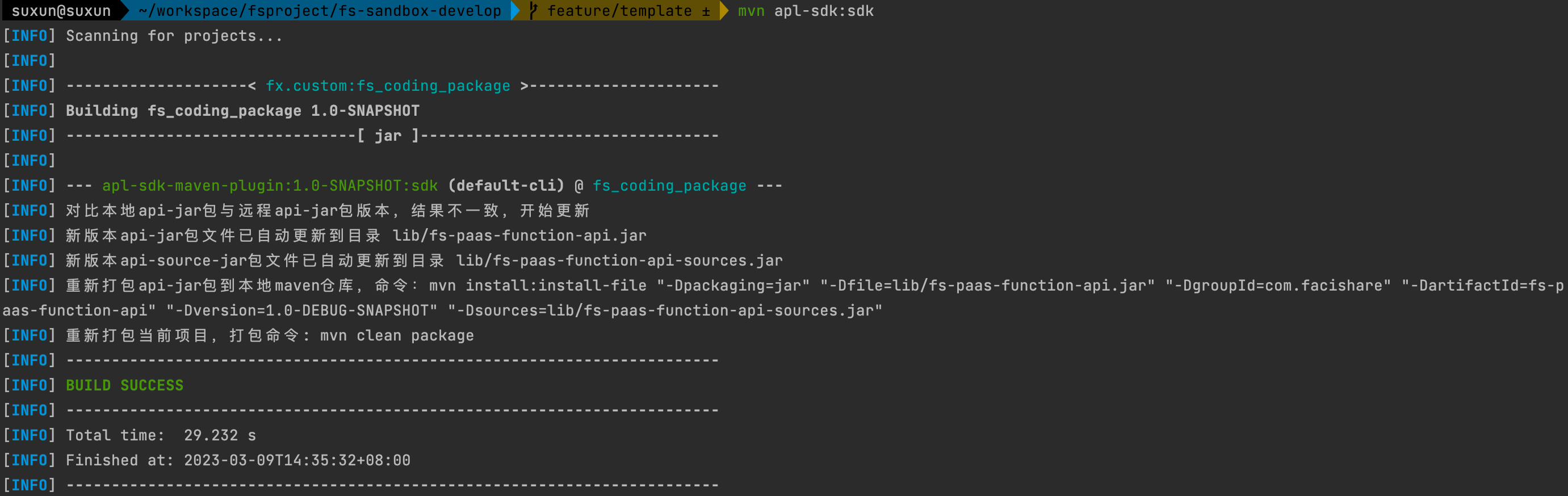
Task: Click the bold "(default-cli)" text
Action: [x=506, y=186]
